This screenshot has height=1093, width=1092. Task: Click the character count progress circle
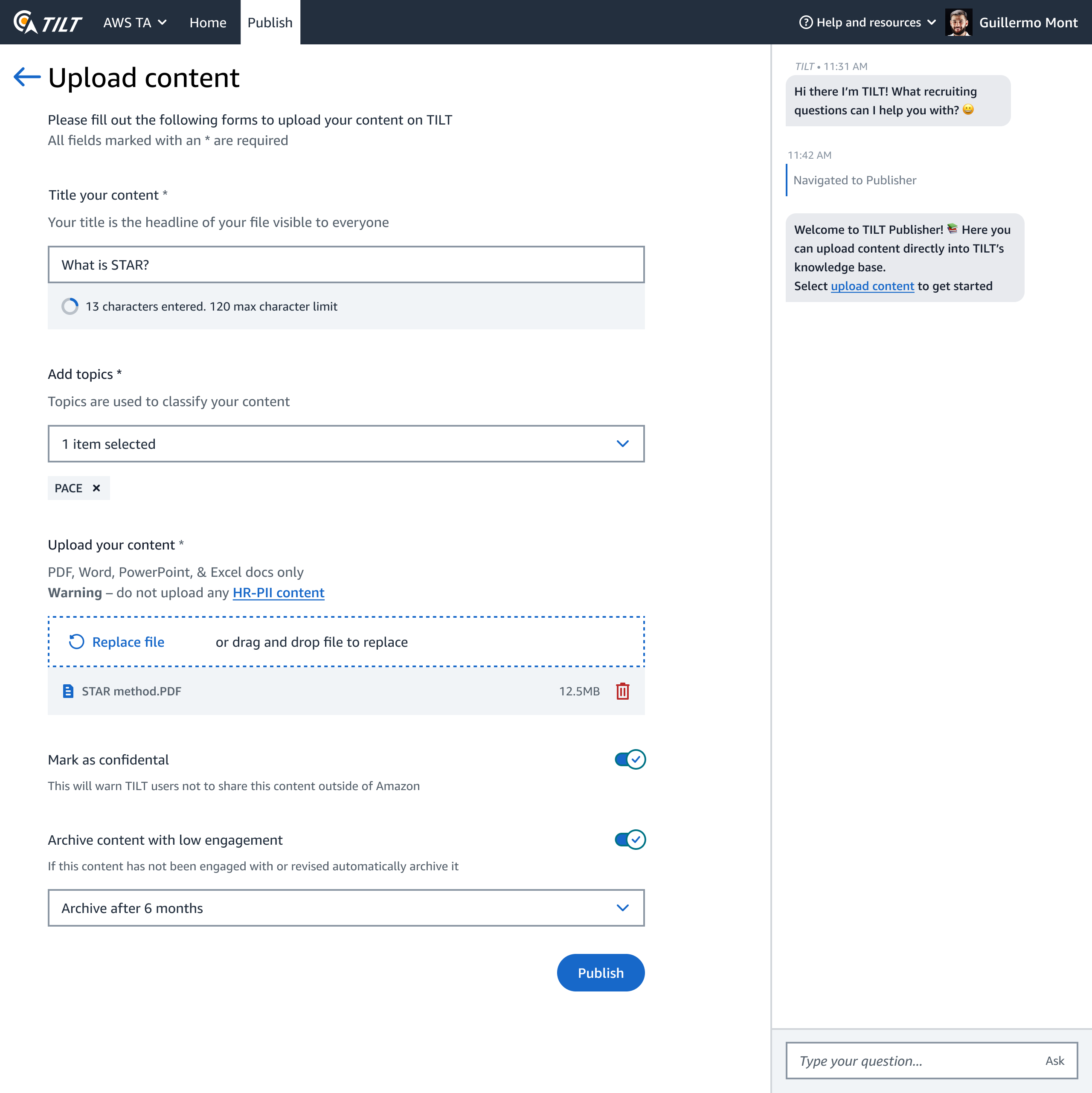tap(70, 306)
